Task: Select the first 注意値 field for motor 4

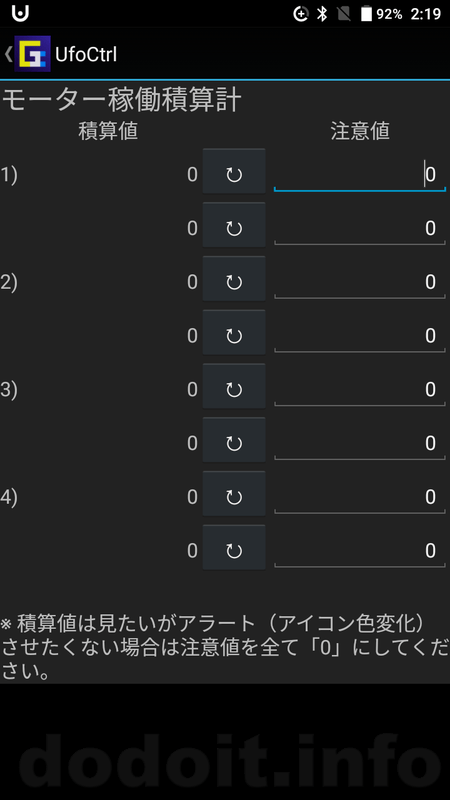Action: pyautogui.click(x=360, y=497)
